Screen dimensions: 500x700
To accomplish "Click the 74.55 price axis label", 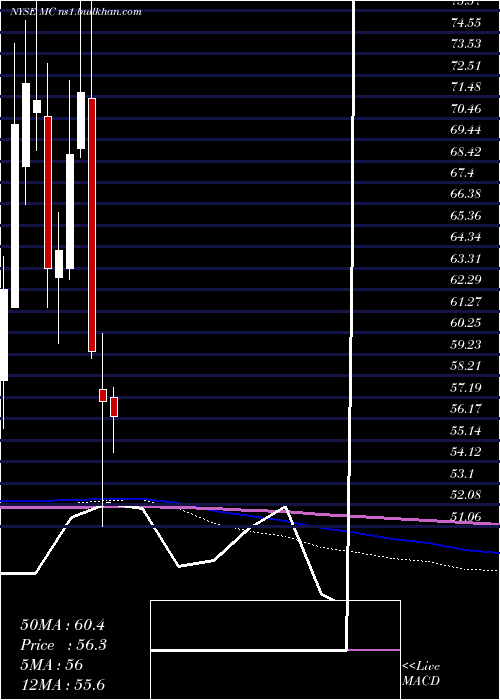I will pyautogui.click(x=466, y=22).
